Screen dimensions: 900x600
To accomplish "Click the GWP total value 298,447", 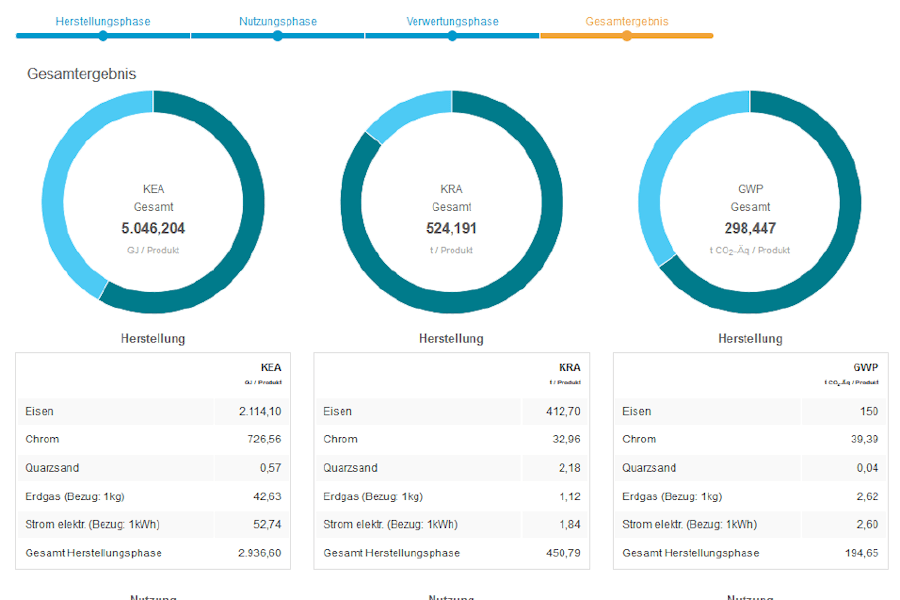I will tap(750, 228).
